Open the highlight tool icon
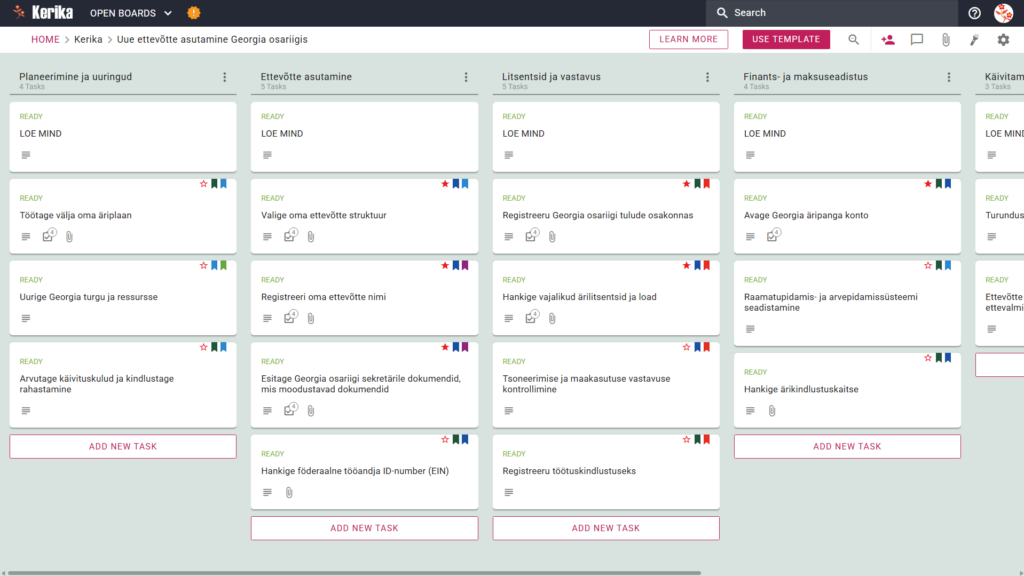Screen dimensions: 1024x576 click(x=974, y=40)
